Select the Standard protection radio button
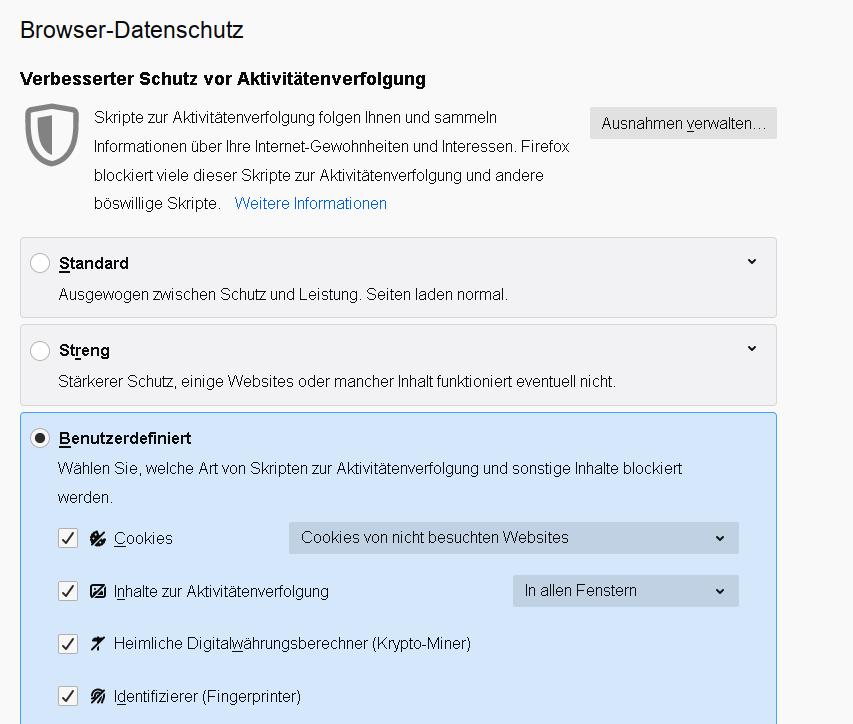Viewport: 853px width, 724px height. click(x=40, y=264)
